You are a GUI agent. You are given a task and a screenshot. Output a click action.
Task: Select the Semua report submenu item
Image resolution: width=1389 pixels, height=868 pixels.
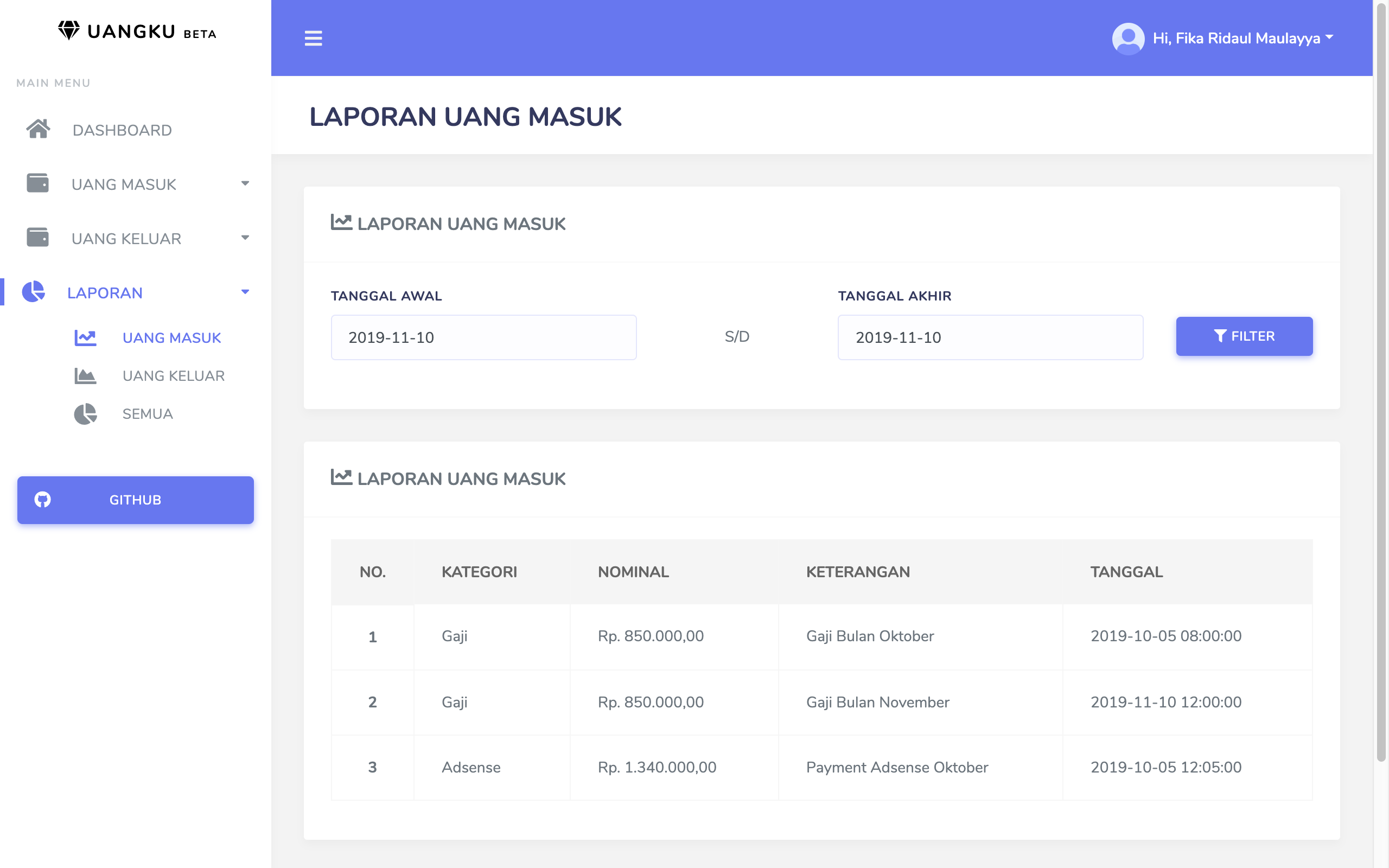click(148, 414)
